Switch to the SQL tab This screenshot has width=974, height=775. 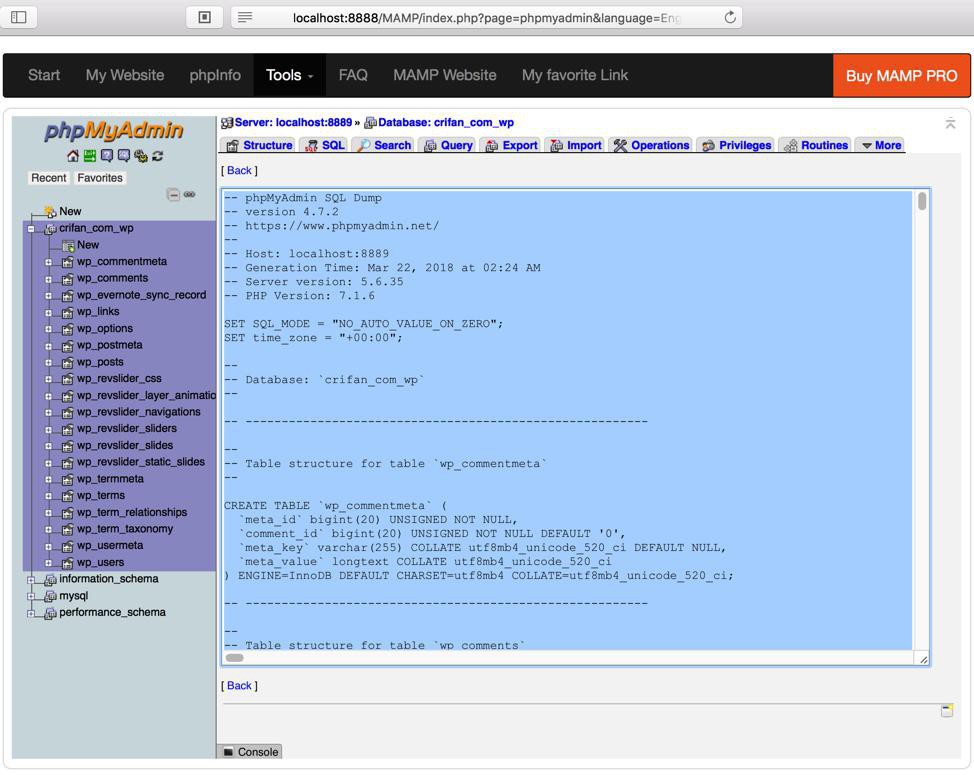pos(324,145)
